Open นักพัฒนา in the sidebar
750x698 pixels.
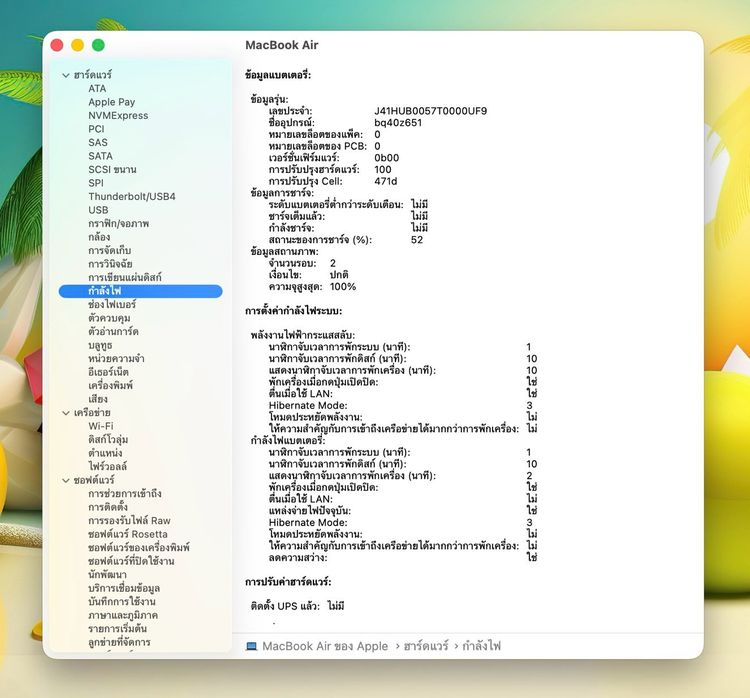click(107, 575)
